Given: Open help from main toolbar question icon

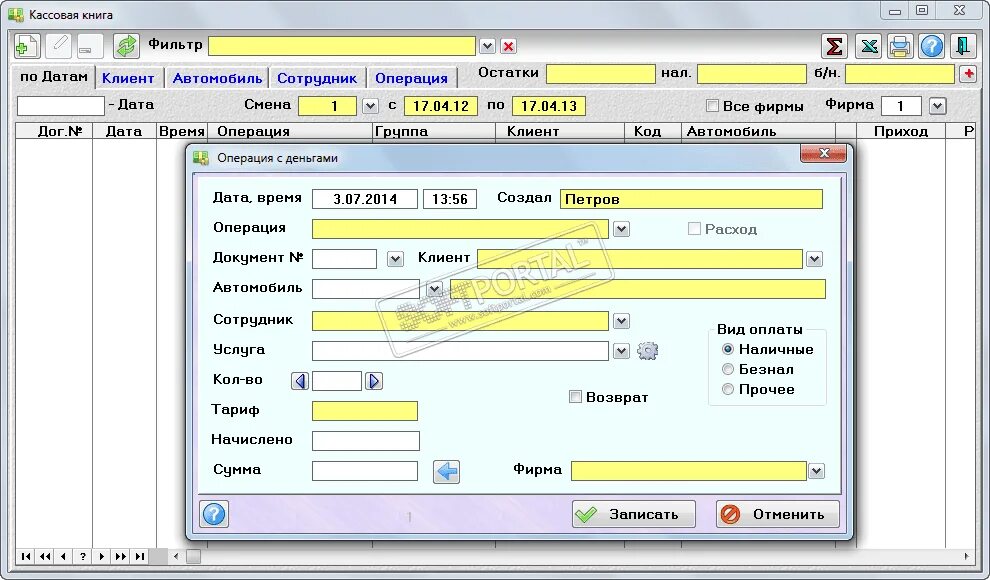Looking at the screenshot, I should tap(931, 46).
